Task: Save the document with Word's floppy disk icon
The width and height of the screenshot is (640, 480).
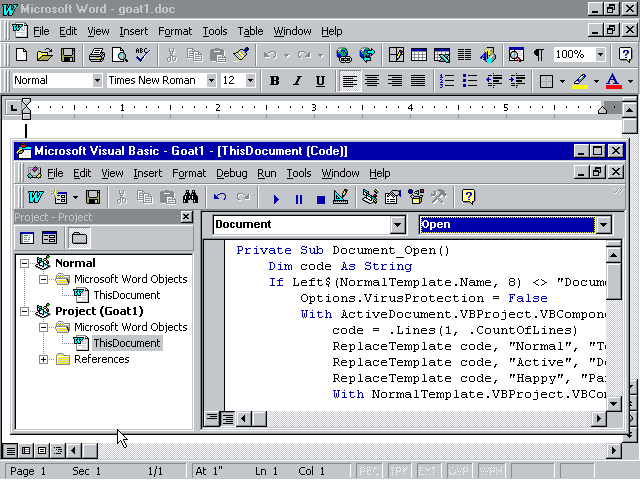Action: tap(68, 54)
